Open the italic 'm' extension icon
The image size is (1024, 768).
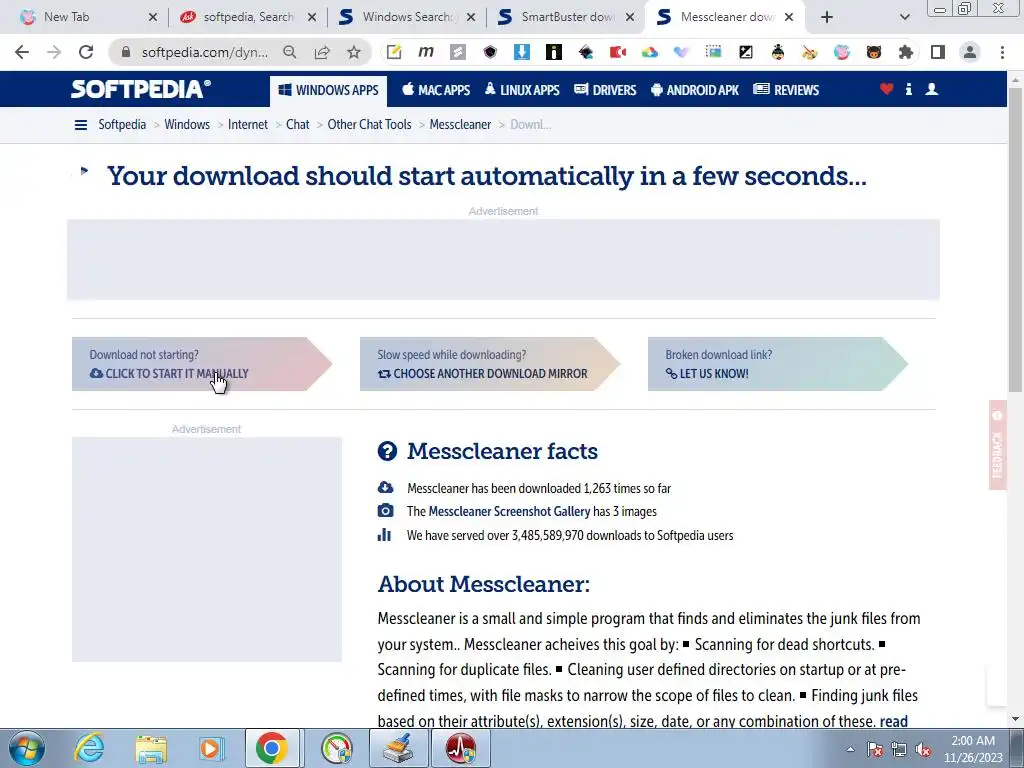426,52
